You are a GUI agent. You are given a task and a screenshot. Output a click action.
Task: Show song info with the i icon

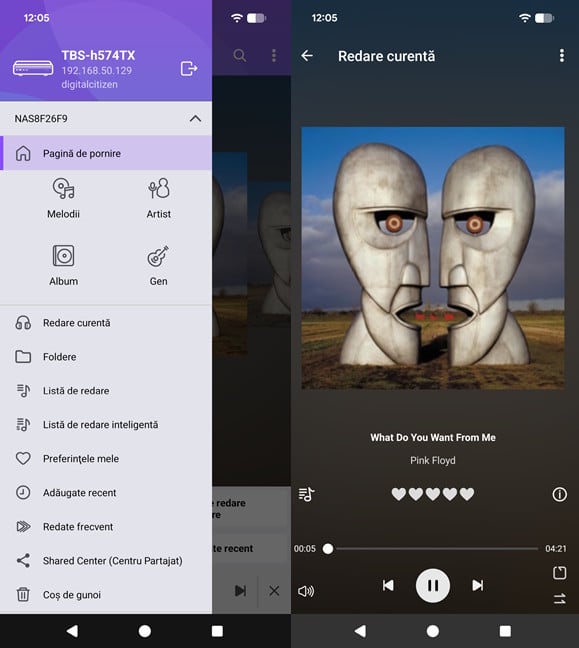click(560, 494)
